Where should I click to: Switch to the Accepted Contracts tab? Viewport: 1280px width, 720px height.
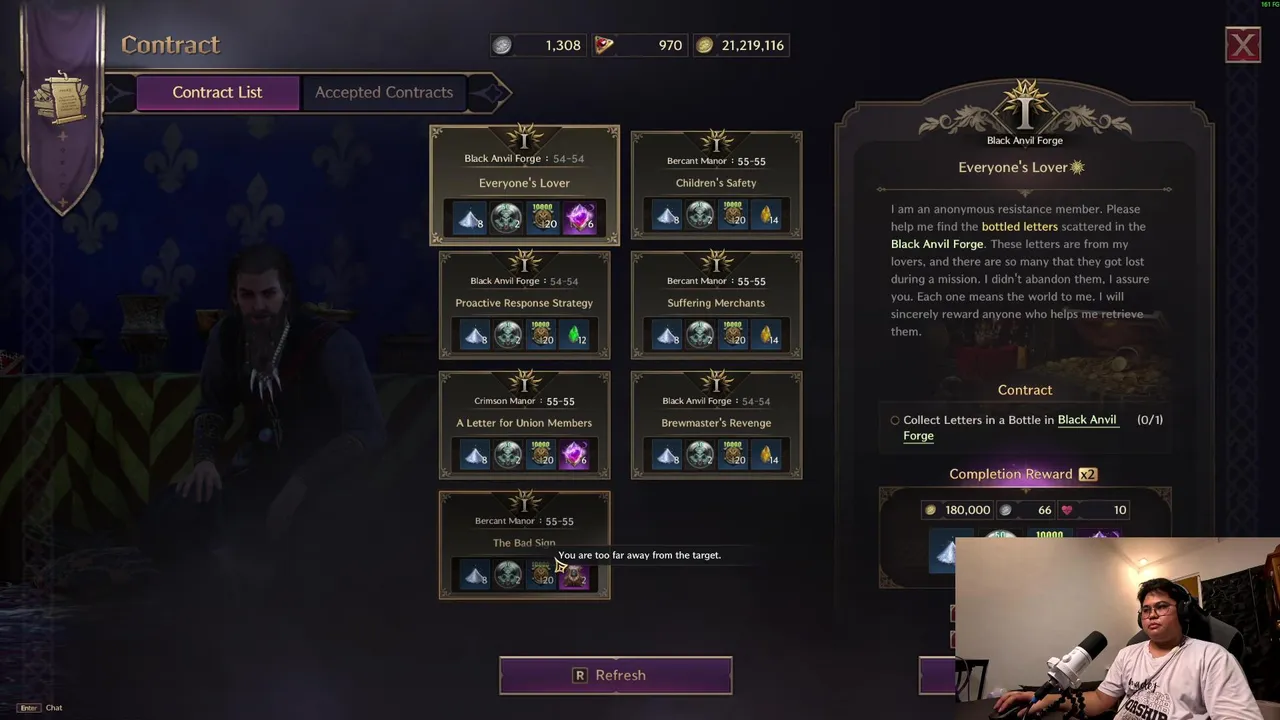point(384,92)
